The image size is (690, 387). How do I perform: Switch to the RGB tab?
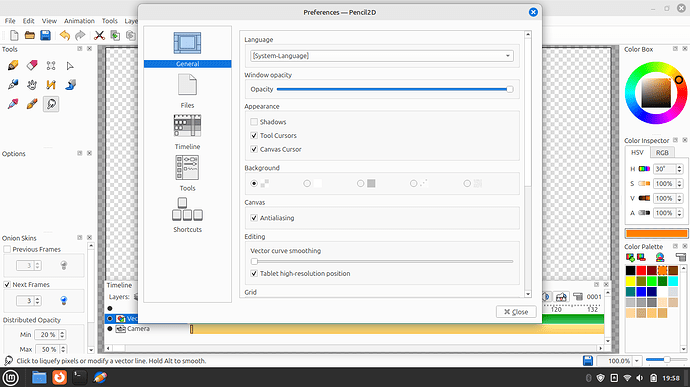click(x=662, y=152)
